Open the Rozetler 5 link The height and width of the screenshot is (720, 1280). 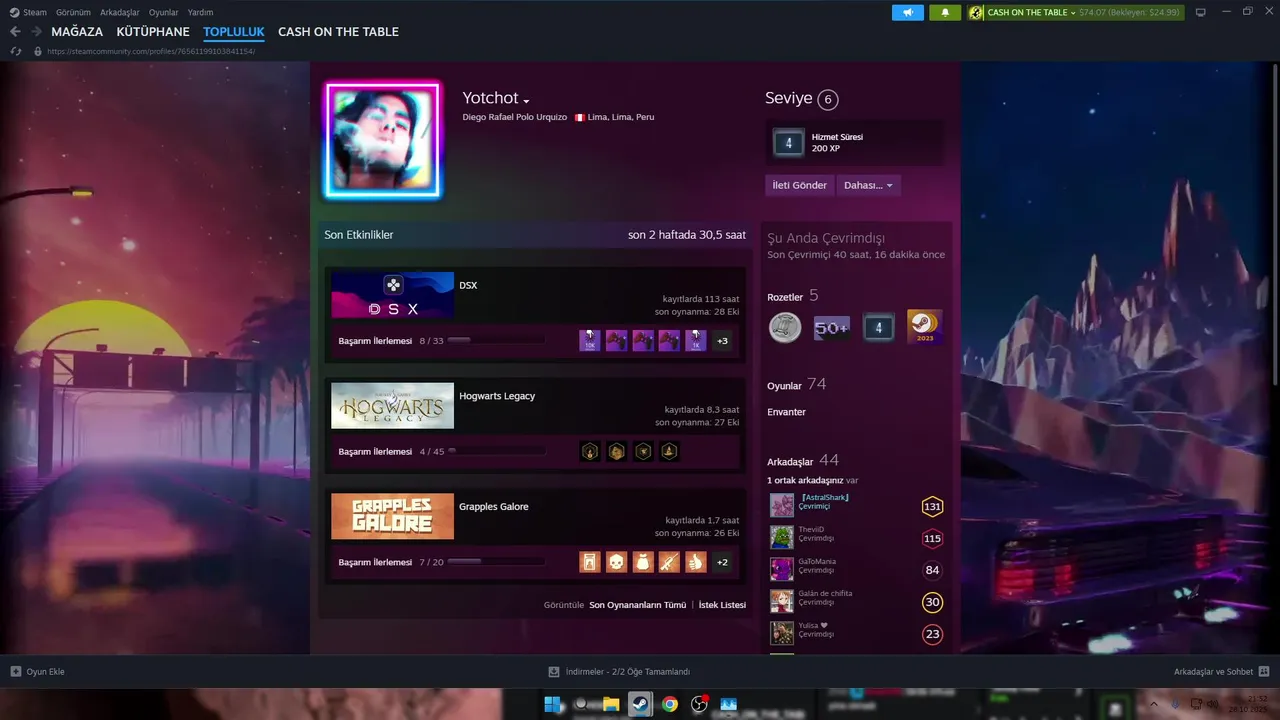coord(793,296)
